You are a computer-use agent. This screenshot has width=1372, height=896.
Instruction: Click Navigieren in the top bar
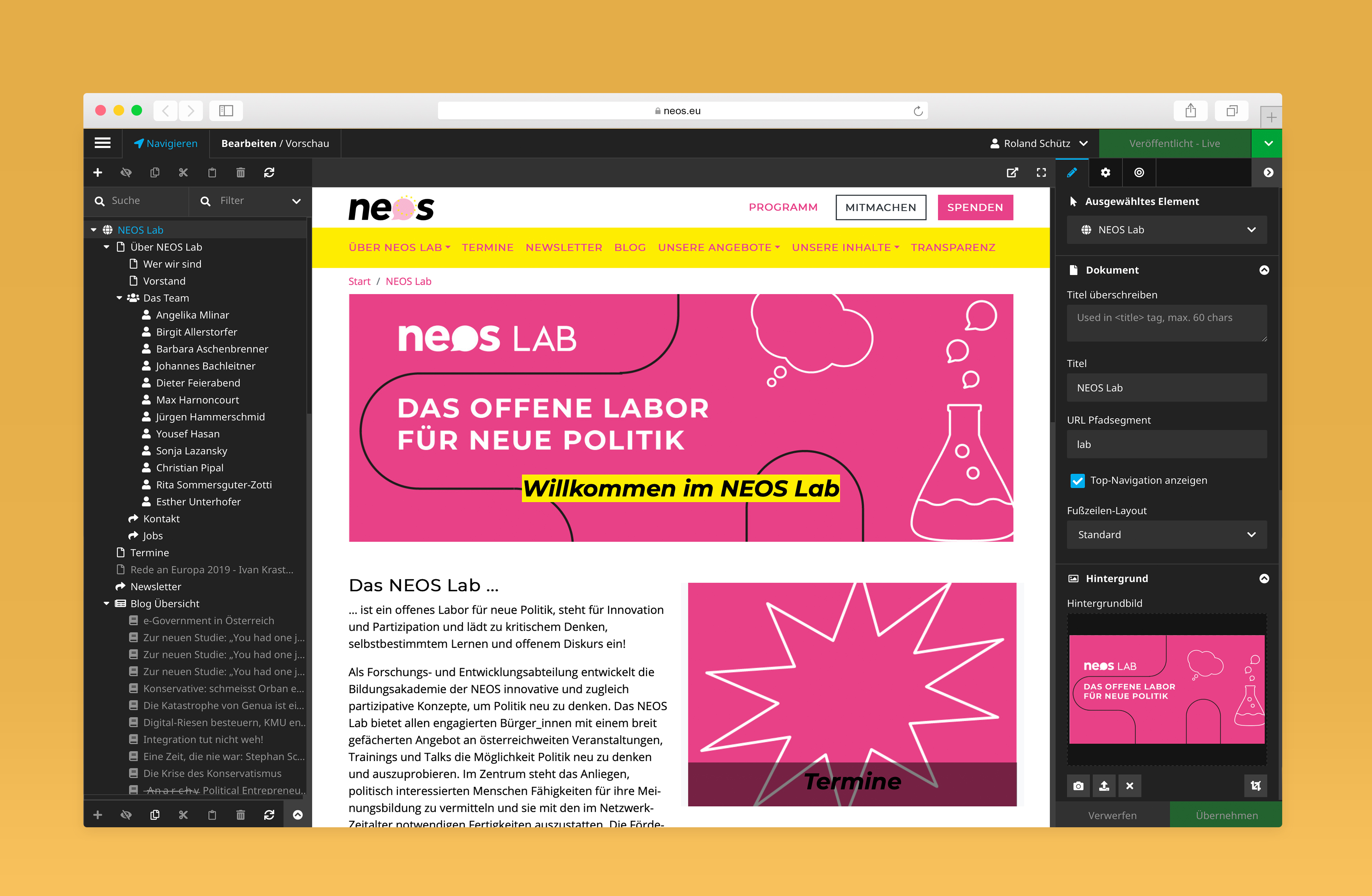pyautogui.click(x=165, y=144)
